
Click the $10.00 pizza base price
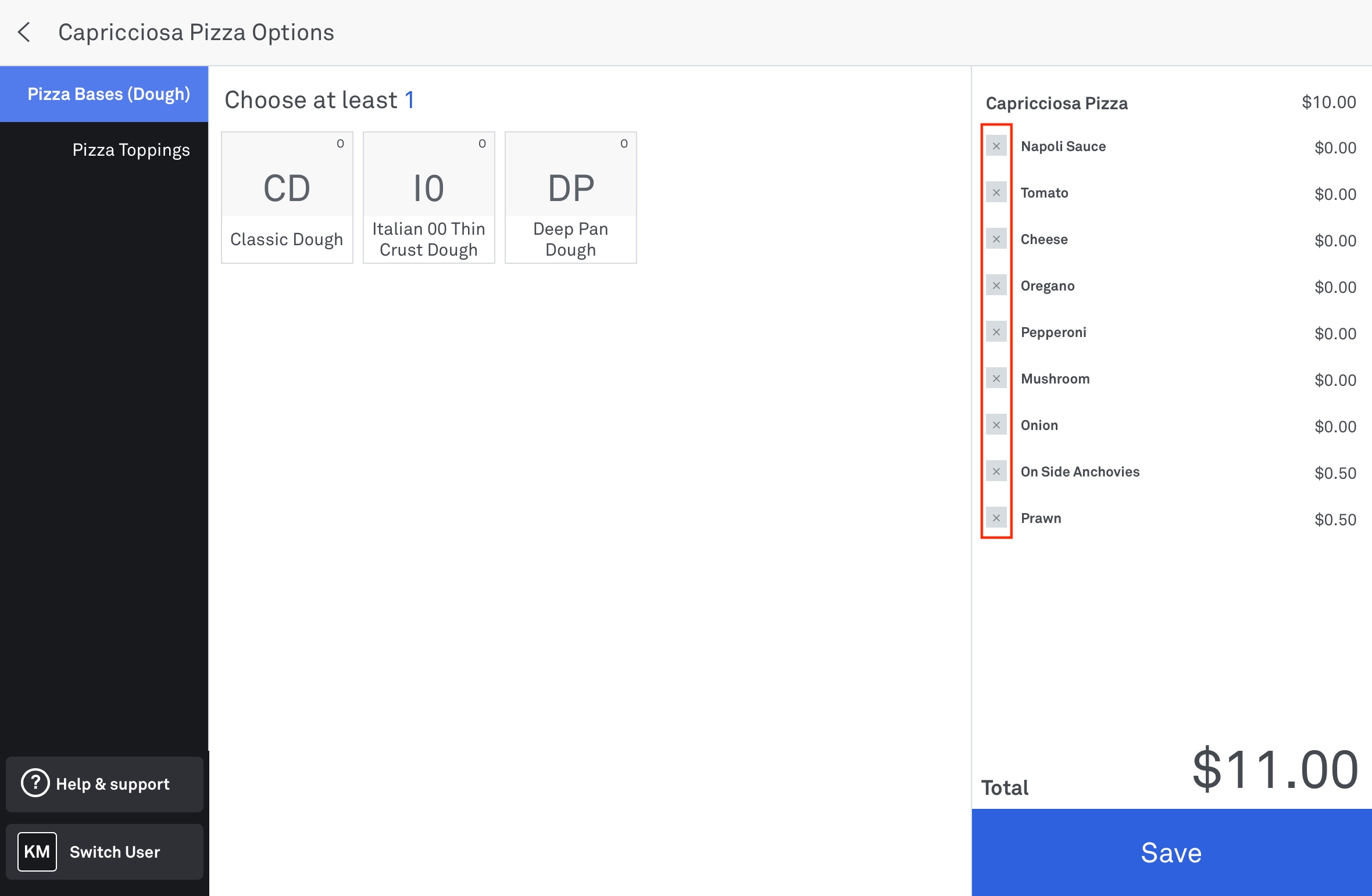coord(1329,102)
